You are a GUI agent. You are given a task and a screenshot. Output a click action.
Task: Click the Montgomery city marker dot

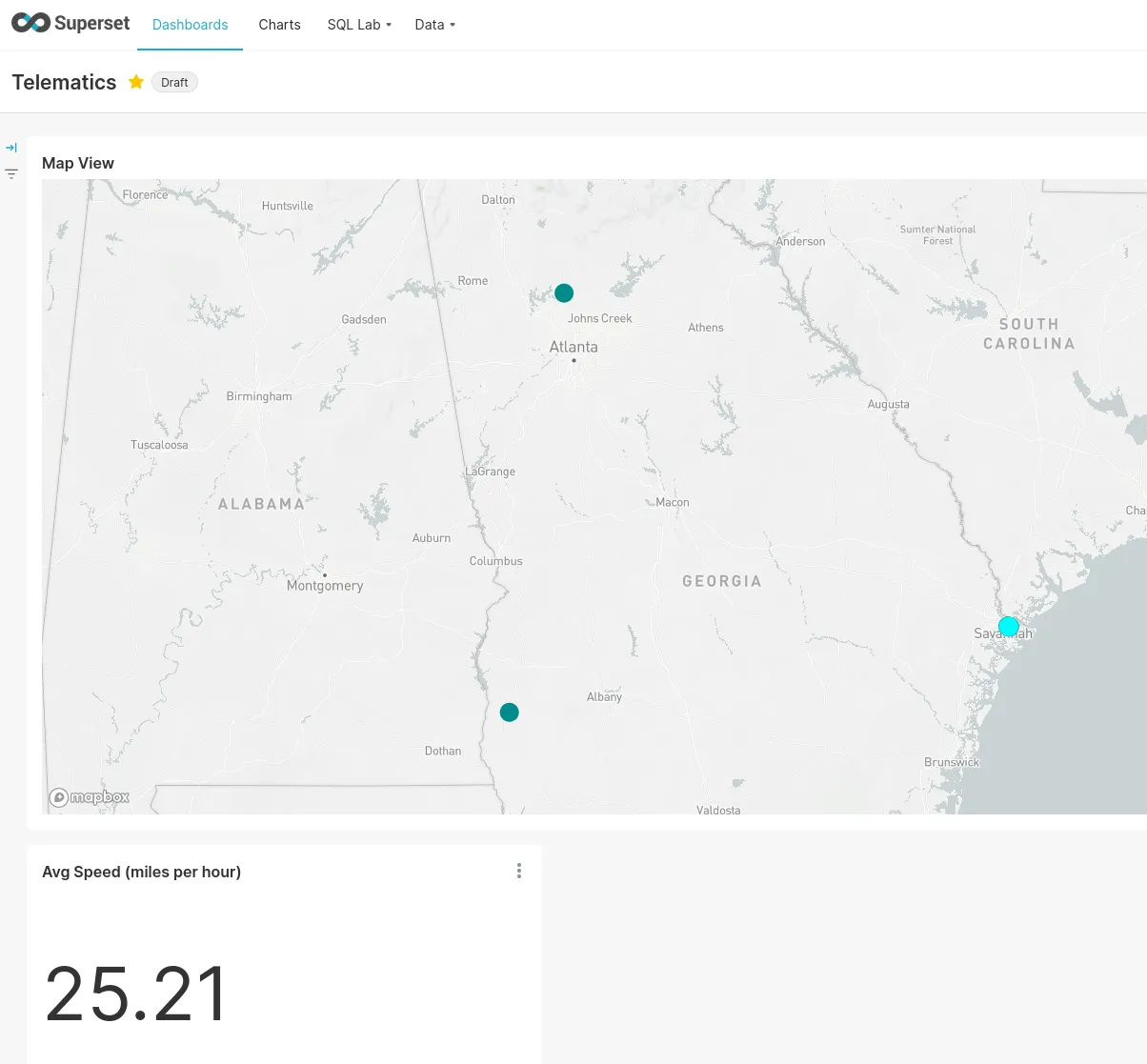point(325,575)
